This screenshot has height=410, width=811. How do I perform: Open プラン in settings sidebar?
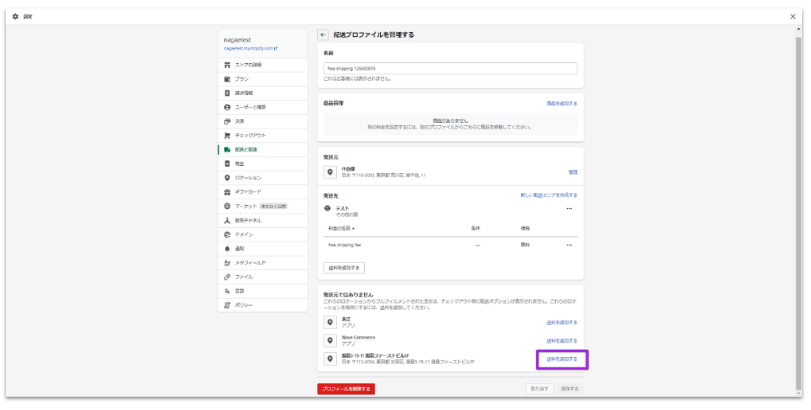[243, 78]
